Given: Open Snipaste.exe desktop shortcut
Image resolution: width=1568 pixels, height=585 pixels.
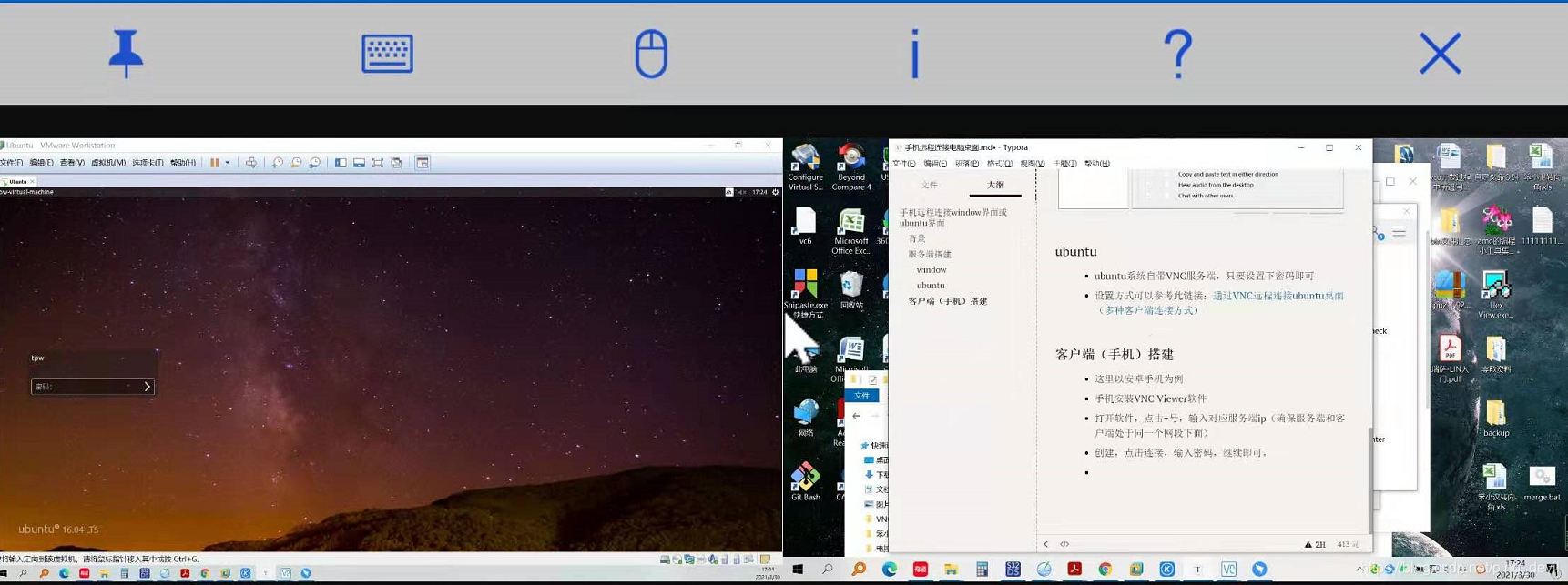Looking at the screenshot, I should (806, 293).
